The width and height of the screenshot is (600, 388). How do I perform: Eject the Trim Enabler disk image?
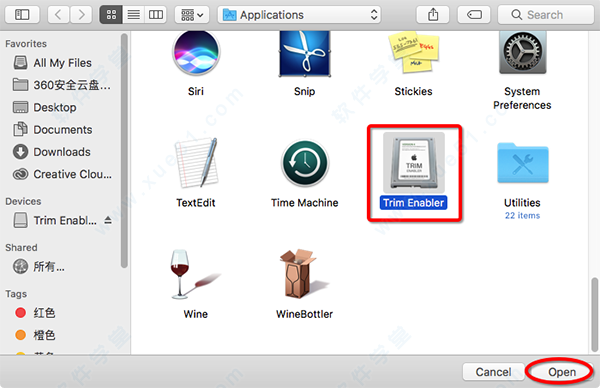click(x=108, y=220)
